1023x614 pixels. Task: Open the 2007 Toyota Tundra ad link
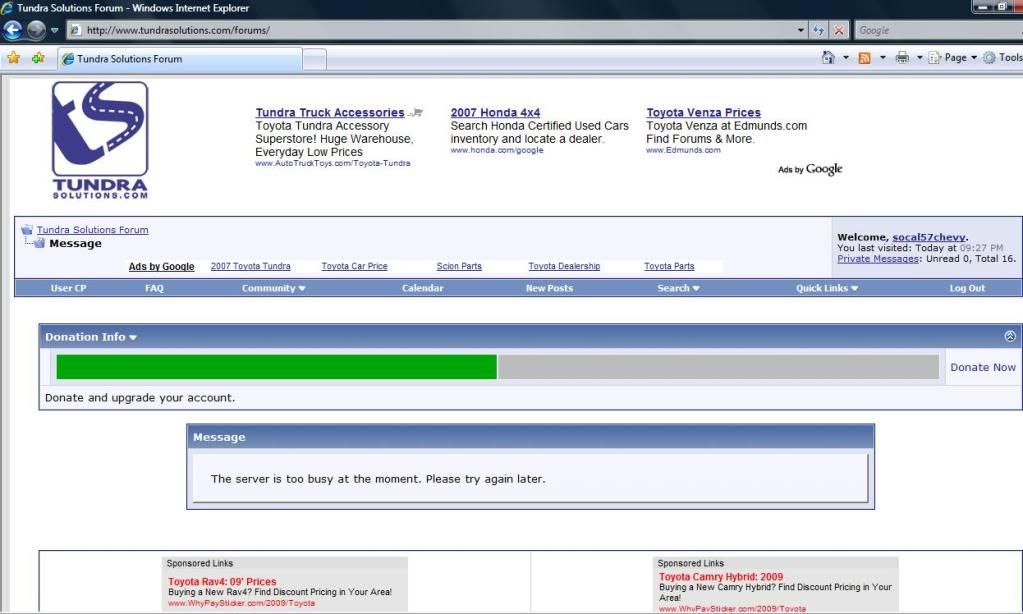(251, 266)
